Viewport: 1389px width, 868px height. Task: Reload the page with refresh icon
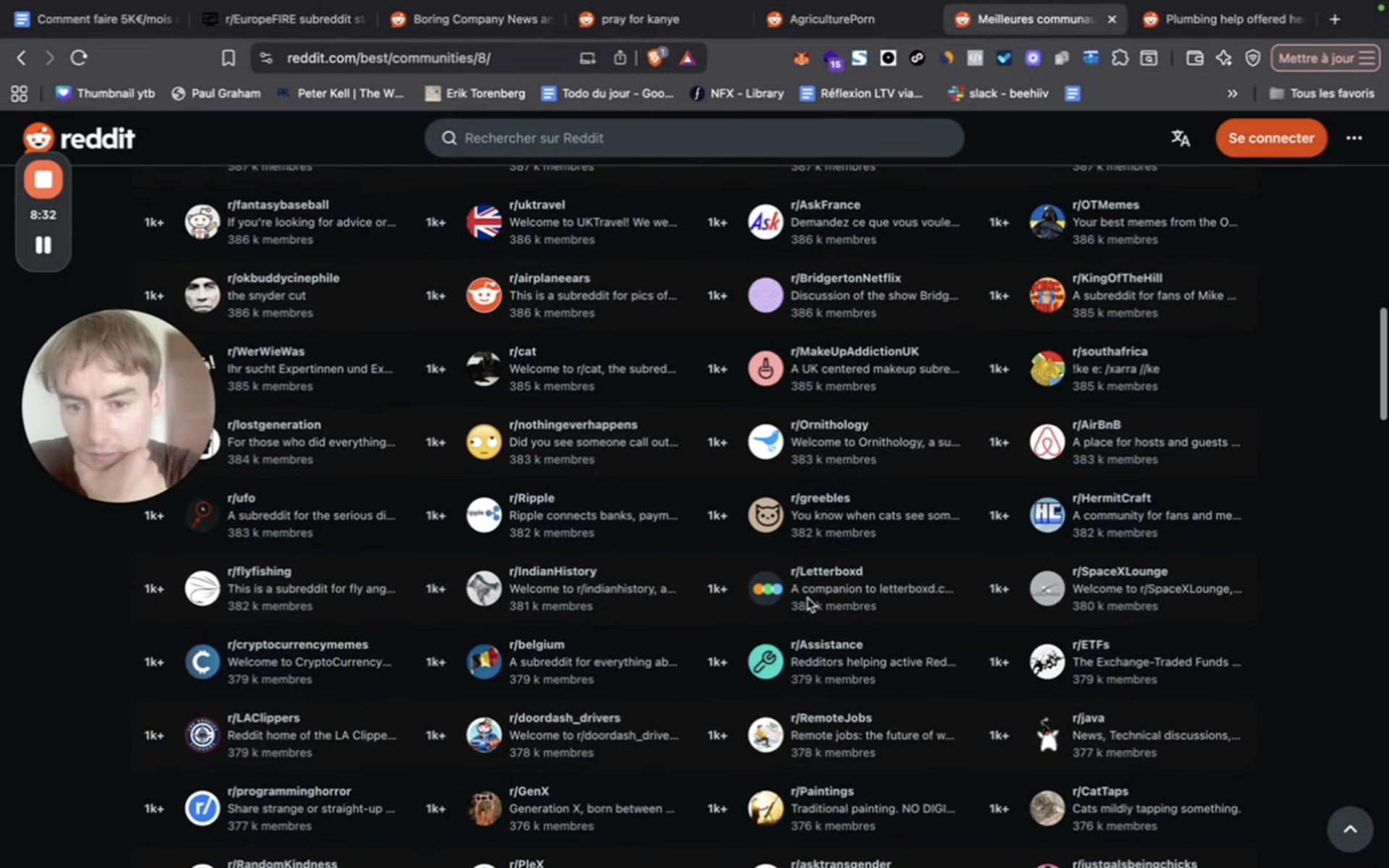tap(79, 58)
